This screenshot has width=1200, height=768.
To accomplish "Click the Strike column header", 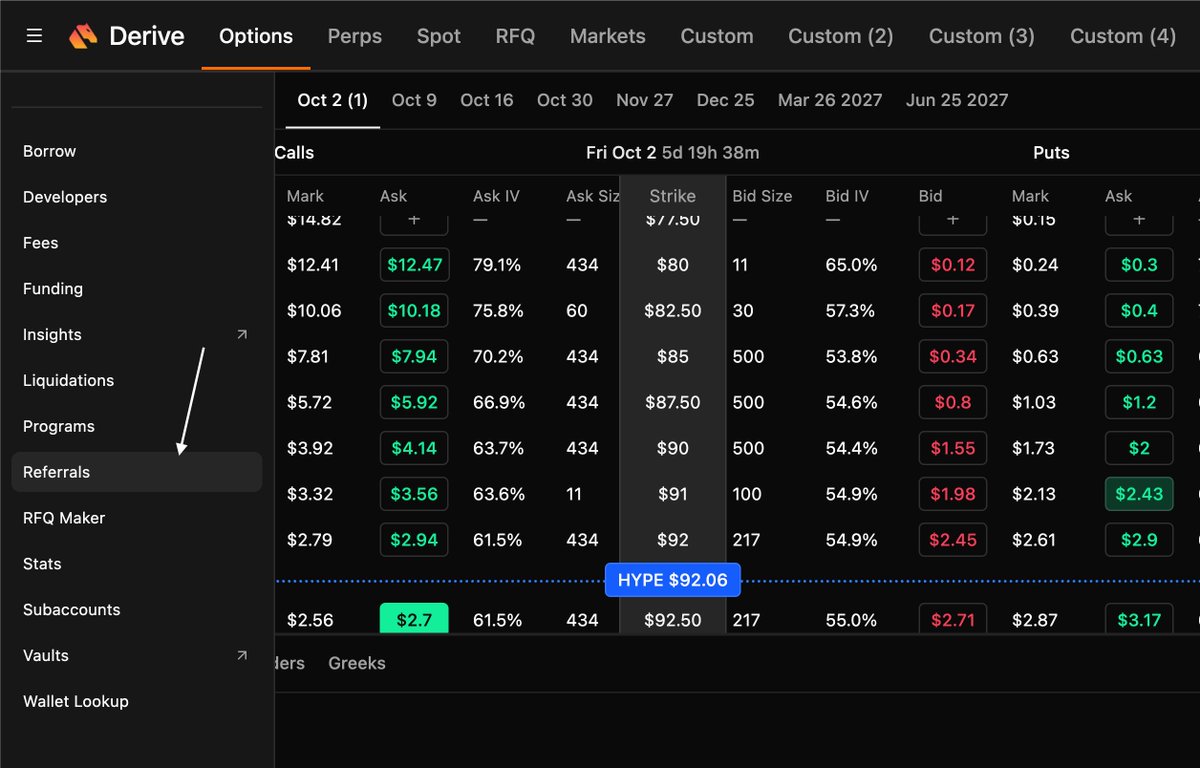I will pos(672,196).
